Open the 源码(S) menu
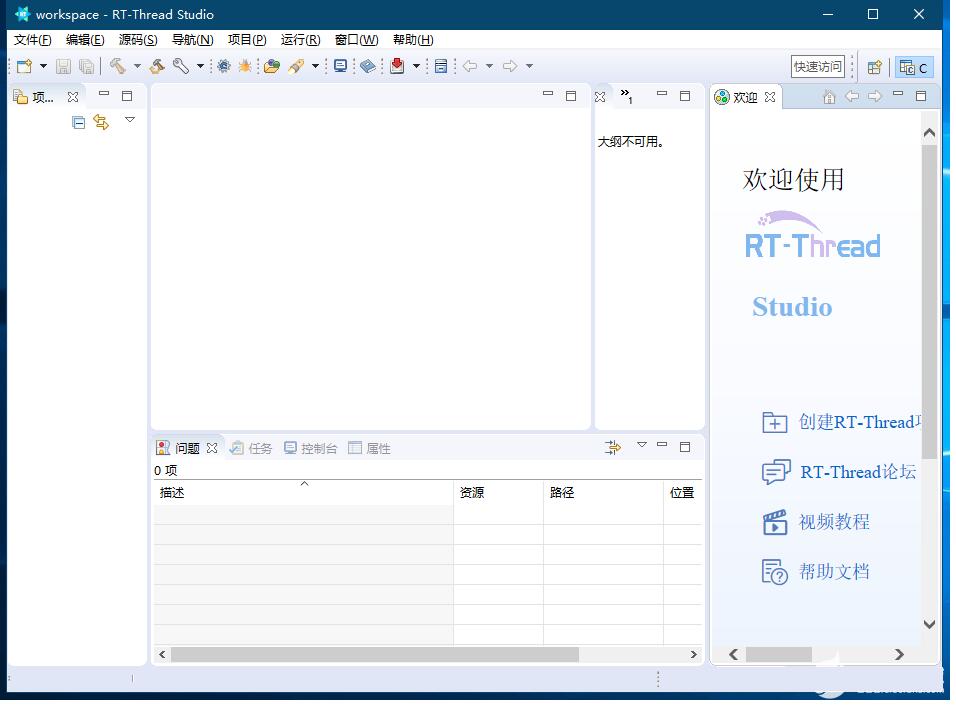This screenshot has width=956, height=706. click(138, 40)
